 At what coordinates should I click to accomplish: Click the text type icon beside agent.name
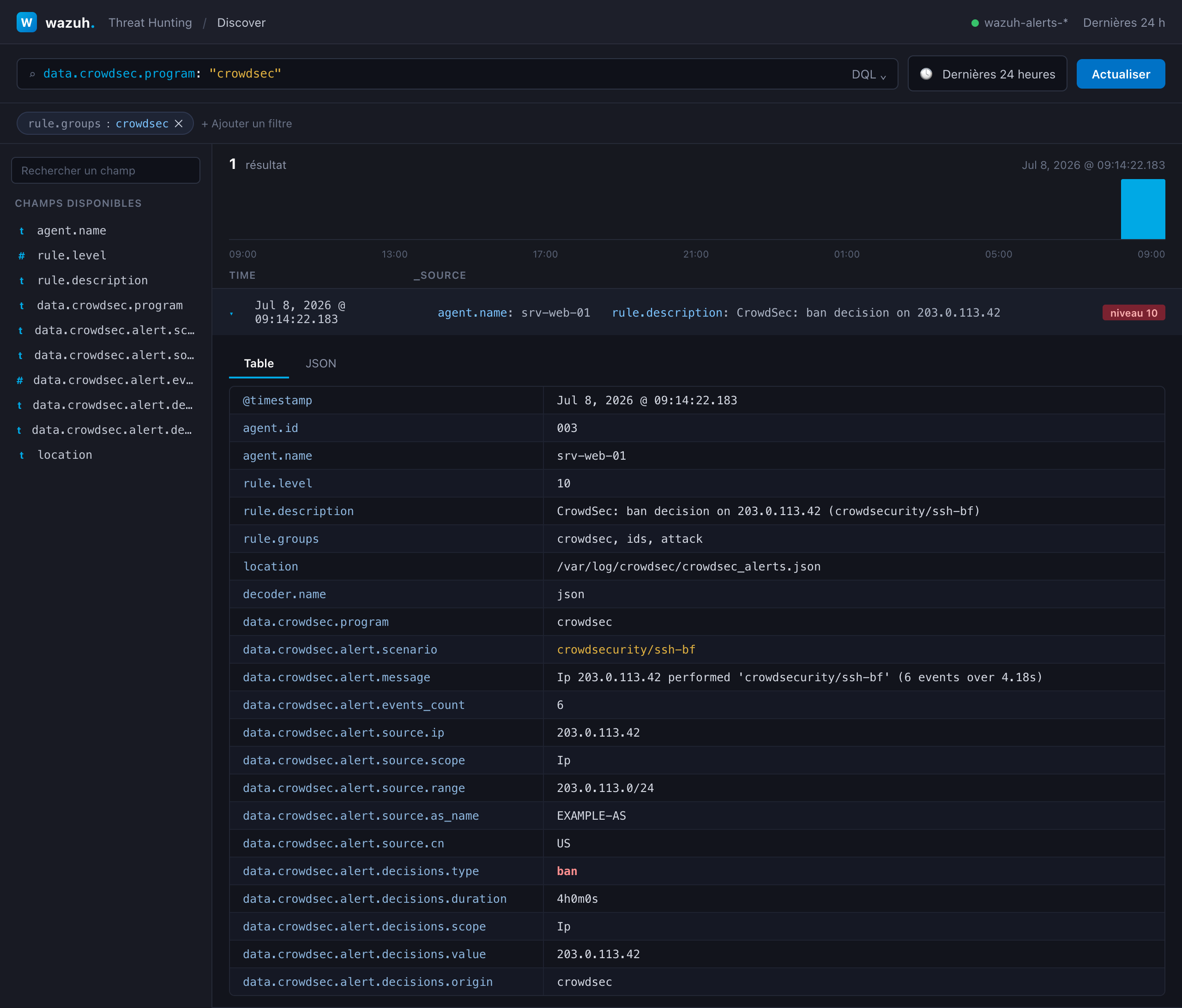[22, 231]
